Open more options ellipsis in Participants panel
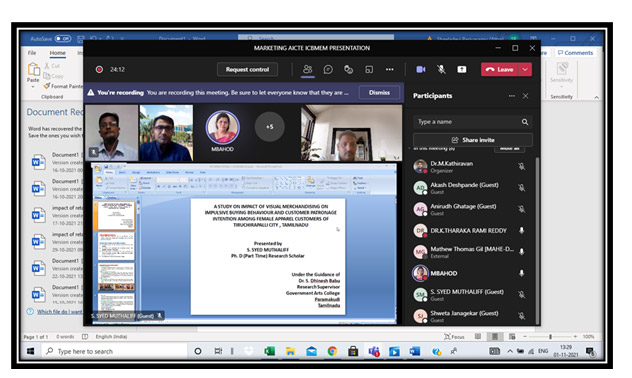 coord(511,96)
